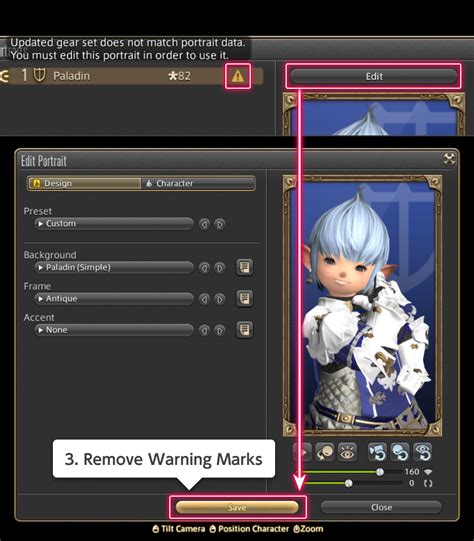The image size is (474, 541).
Task: Open the Background list icon
Action: (245, 267)
